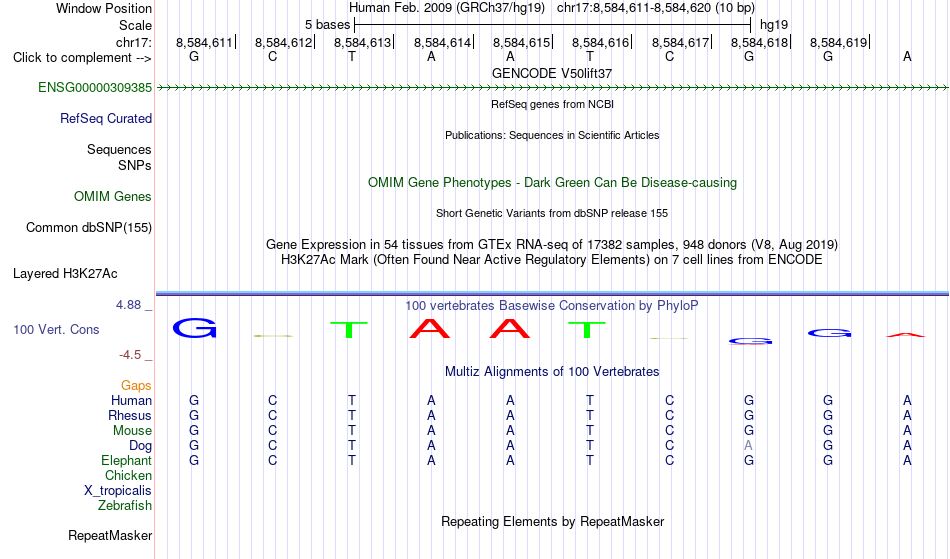Click the first green T conservation logo letter
The width and height of the screenshot is (950, 559).
tap(349, 329)
